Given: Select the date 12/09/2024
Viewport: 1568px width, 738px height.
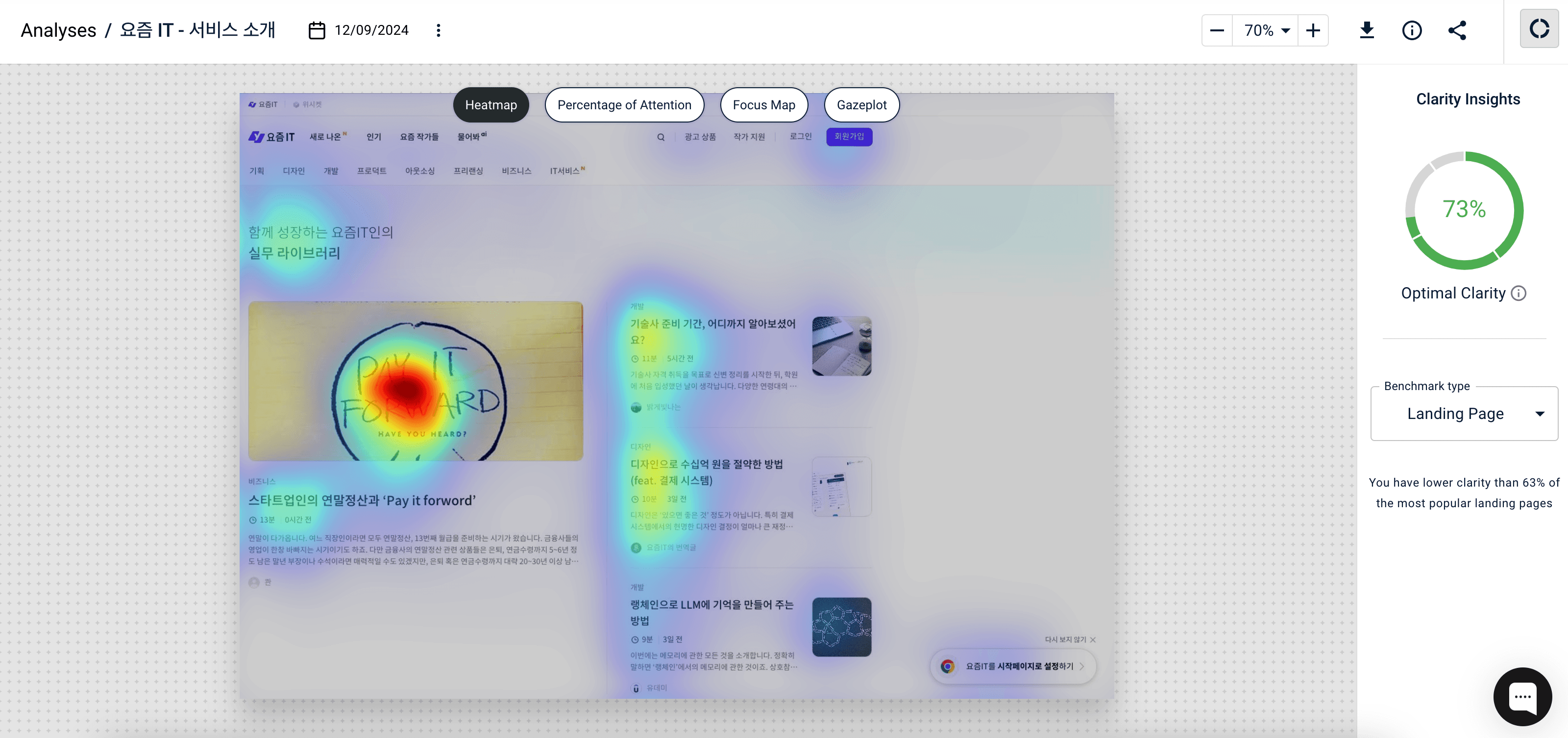Looking at the screenshot, I should (x=371, y=30).
